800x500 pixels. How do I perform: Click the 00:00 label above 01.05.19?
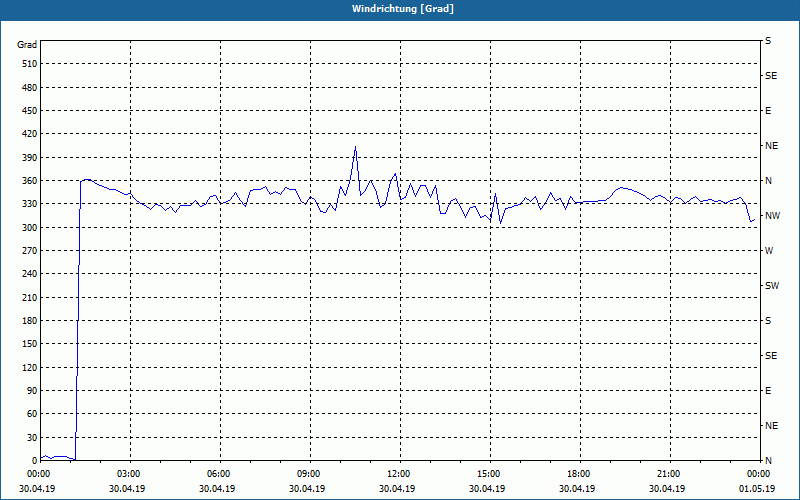[758, 474]
